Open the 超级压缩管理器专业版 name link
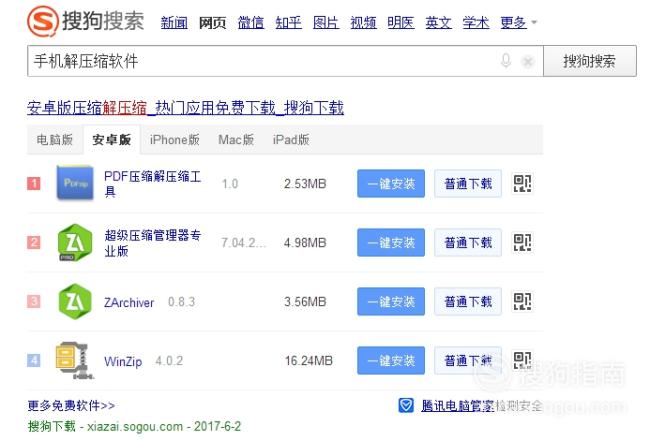 click(153, 243)
